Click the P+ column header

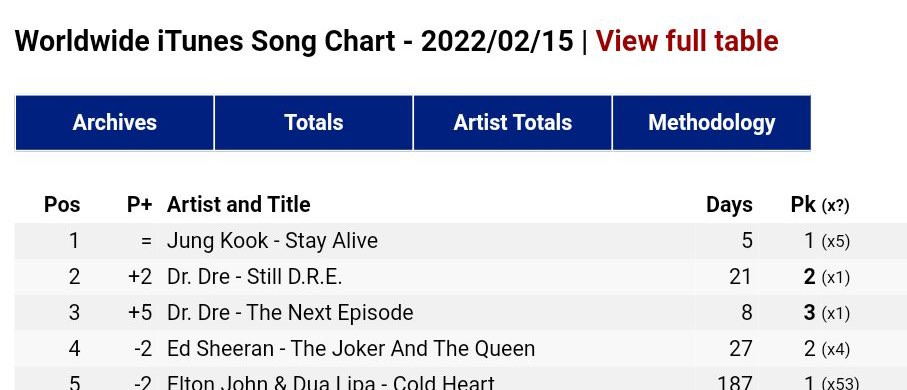(139, 205)
